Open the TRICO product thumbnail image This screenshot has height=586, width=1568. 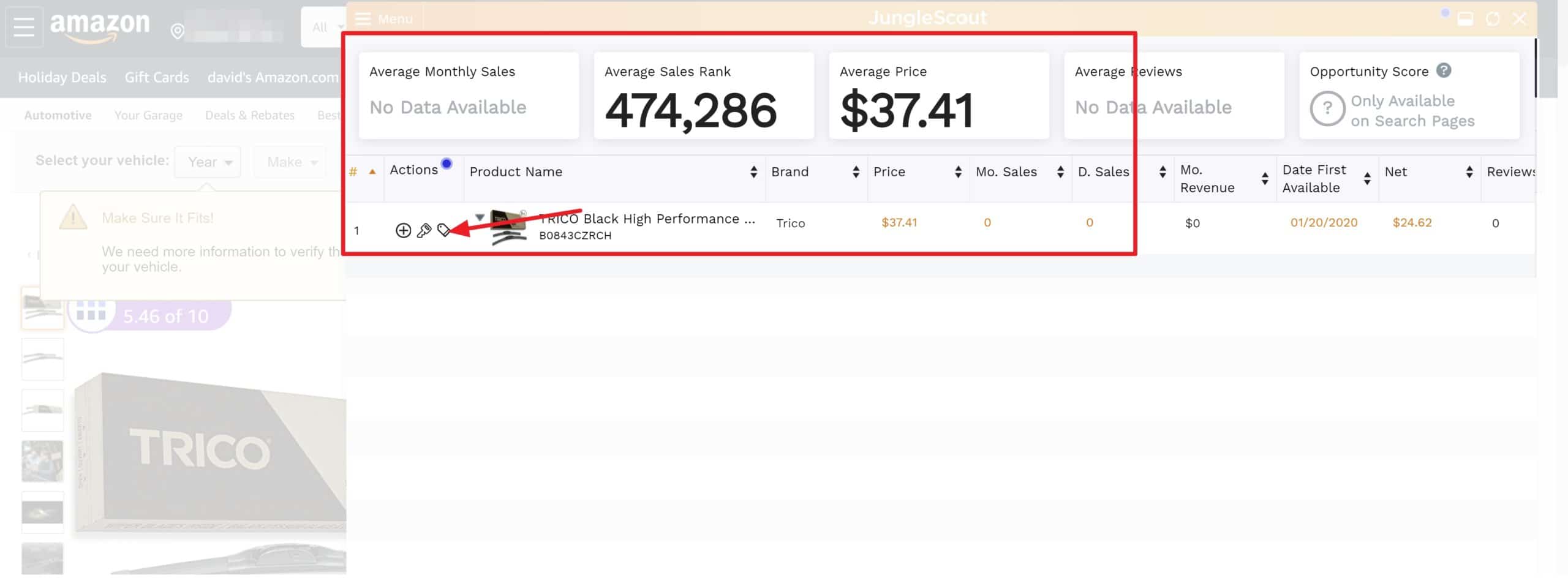[508, 228]
